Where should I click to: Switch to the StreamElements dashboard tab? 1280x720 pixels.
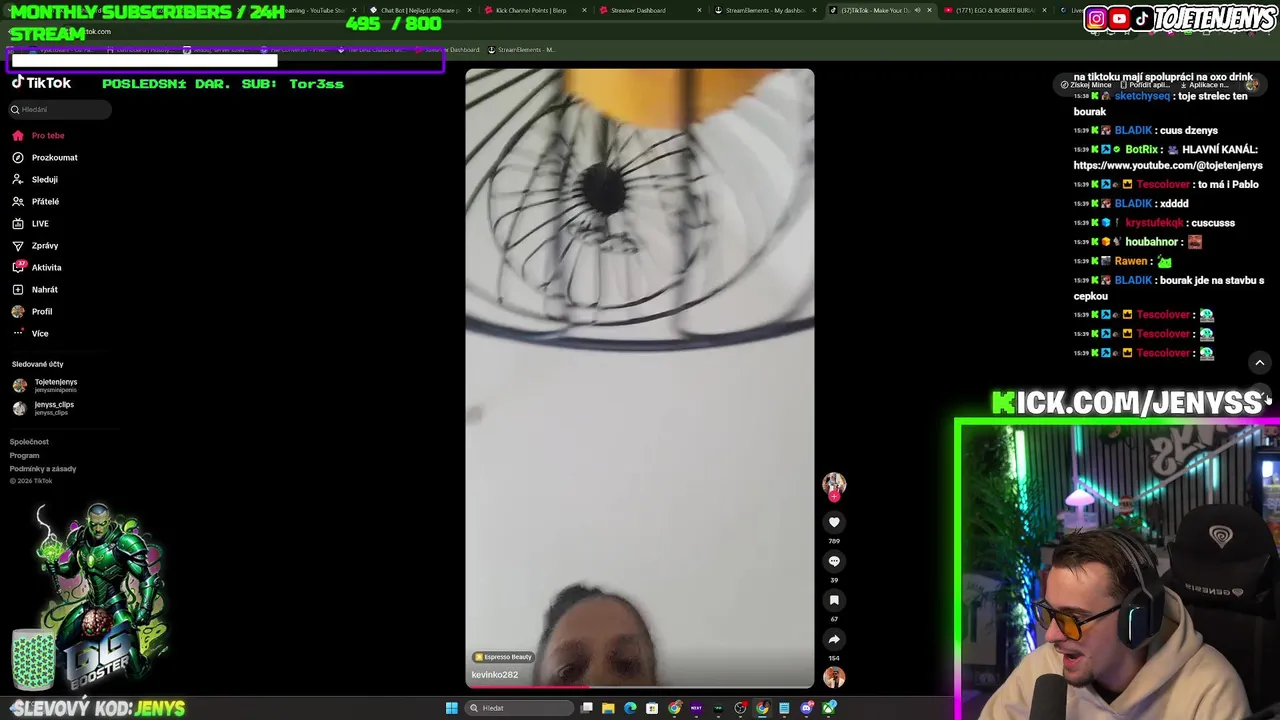point(765,10)
